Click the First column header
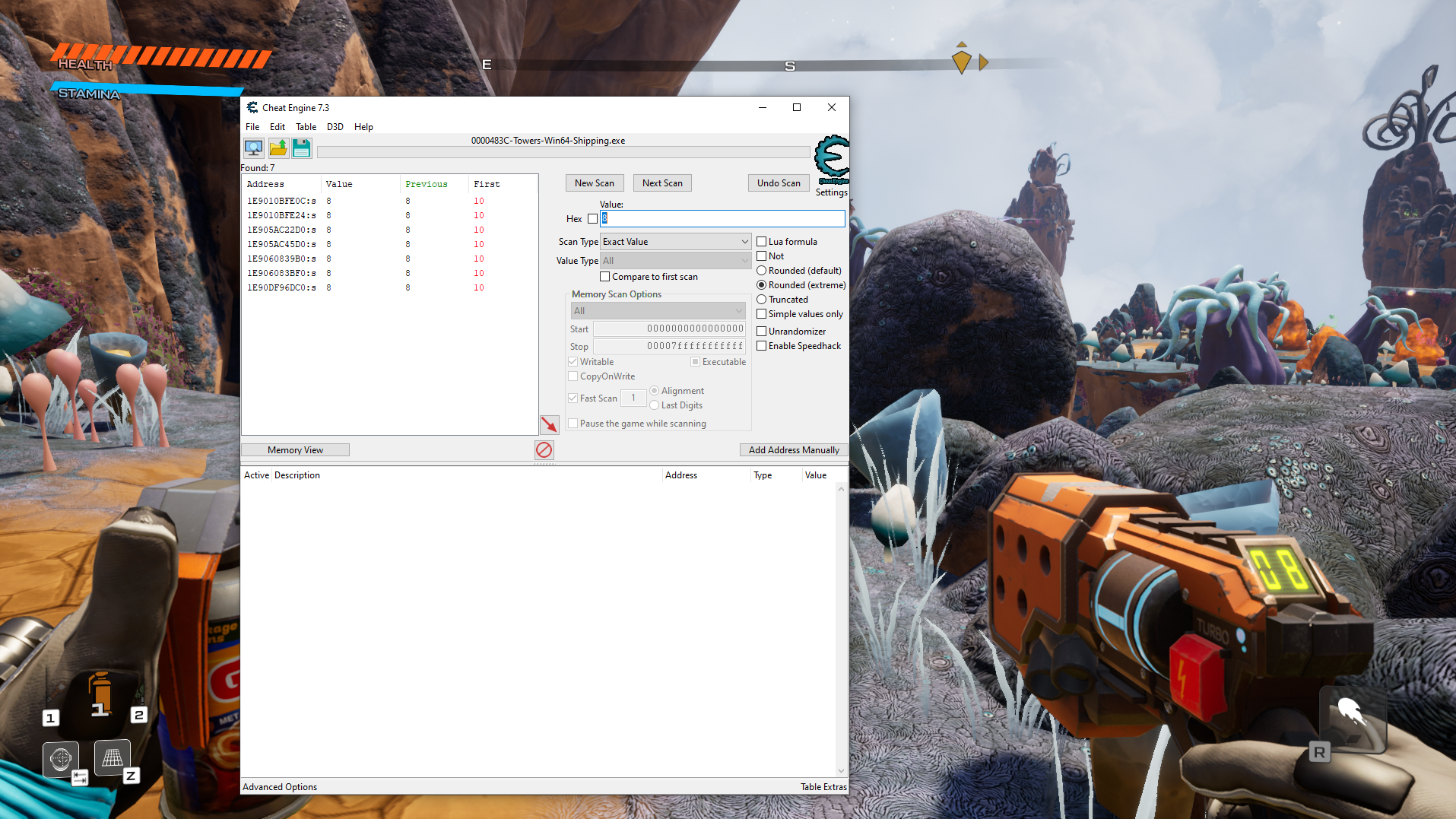This screenshot has height=819, width=1456. [502, 184]
